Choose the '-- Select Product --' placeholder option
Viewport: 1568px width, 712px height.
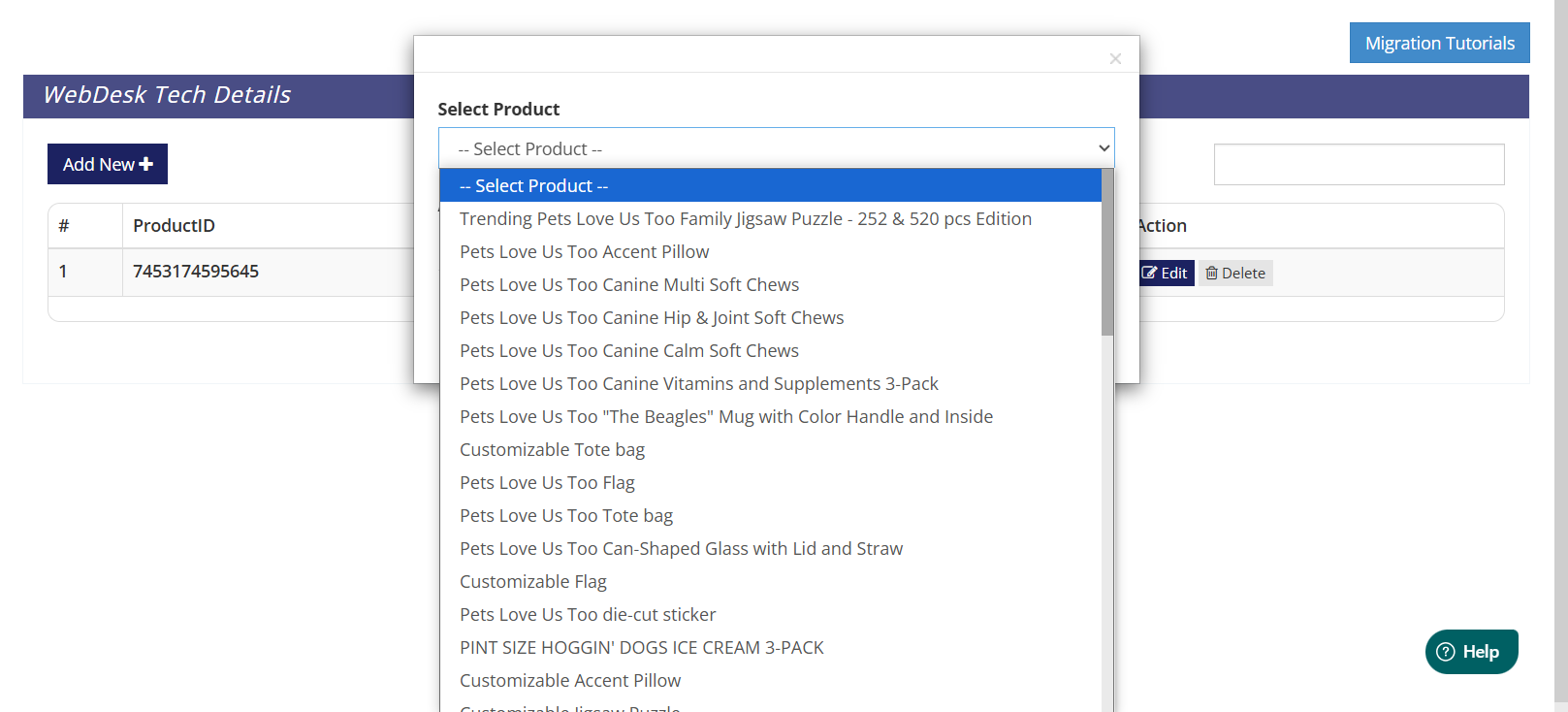(770, 185)
